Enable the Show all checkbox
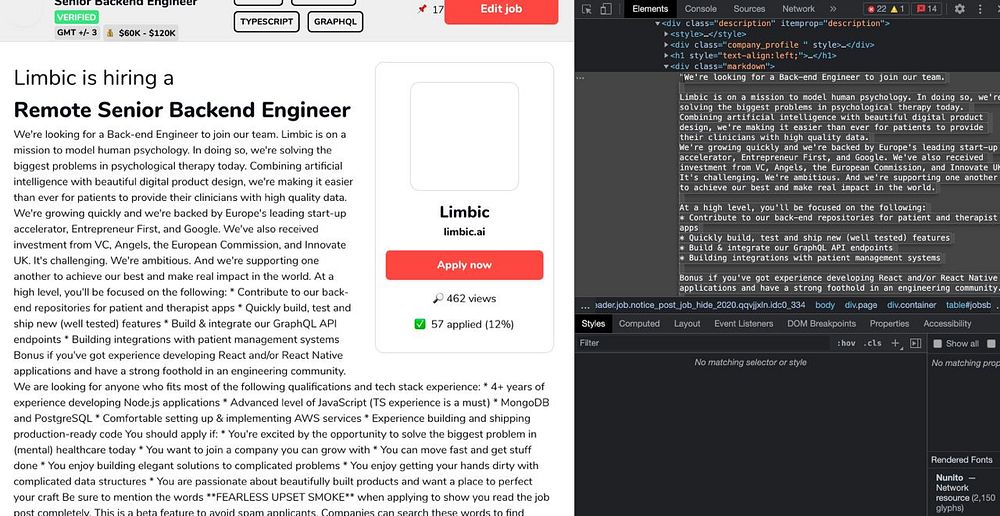Image resolution: width=1000 pixels, height=516 pixels. 938,344
